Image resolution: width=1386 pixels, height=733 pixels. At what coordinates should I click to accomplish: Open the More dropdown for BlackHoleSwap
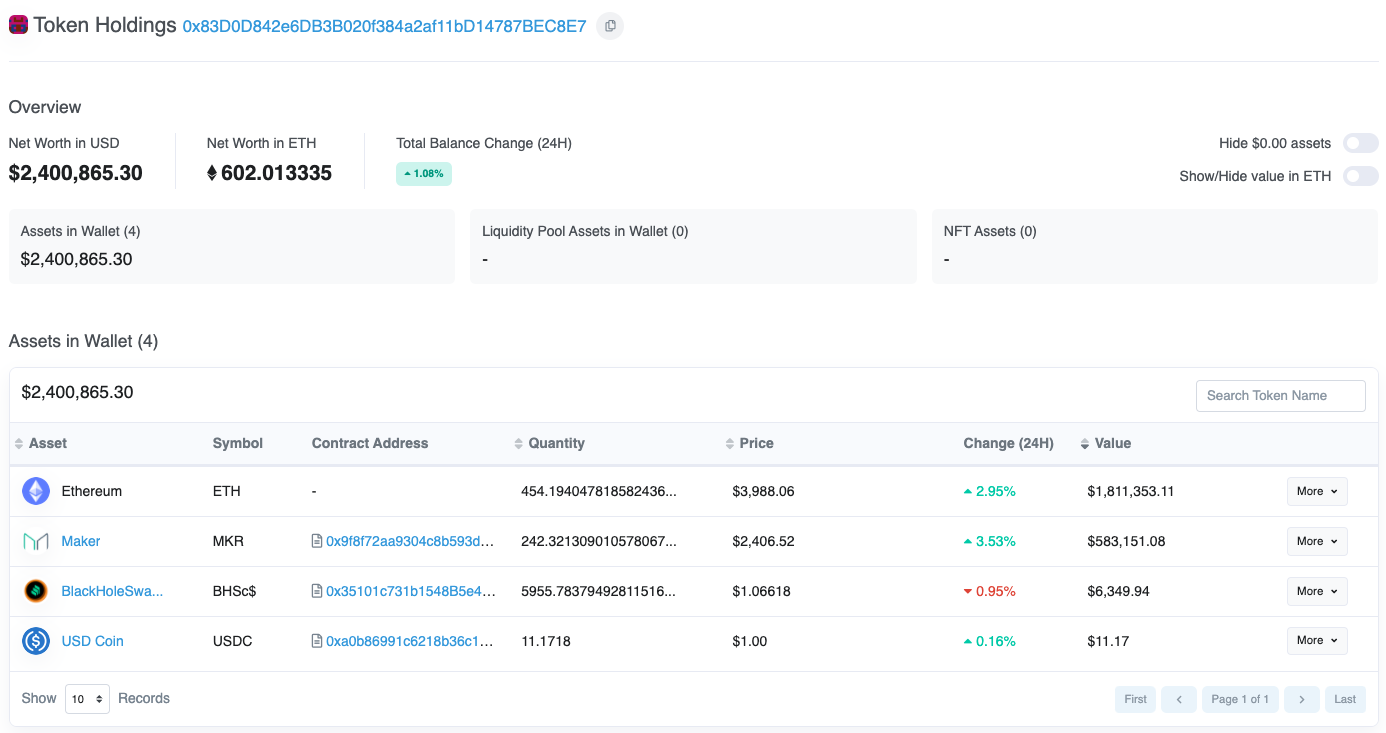1317,591
